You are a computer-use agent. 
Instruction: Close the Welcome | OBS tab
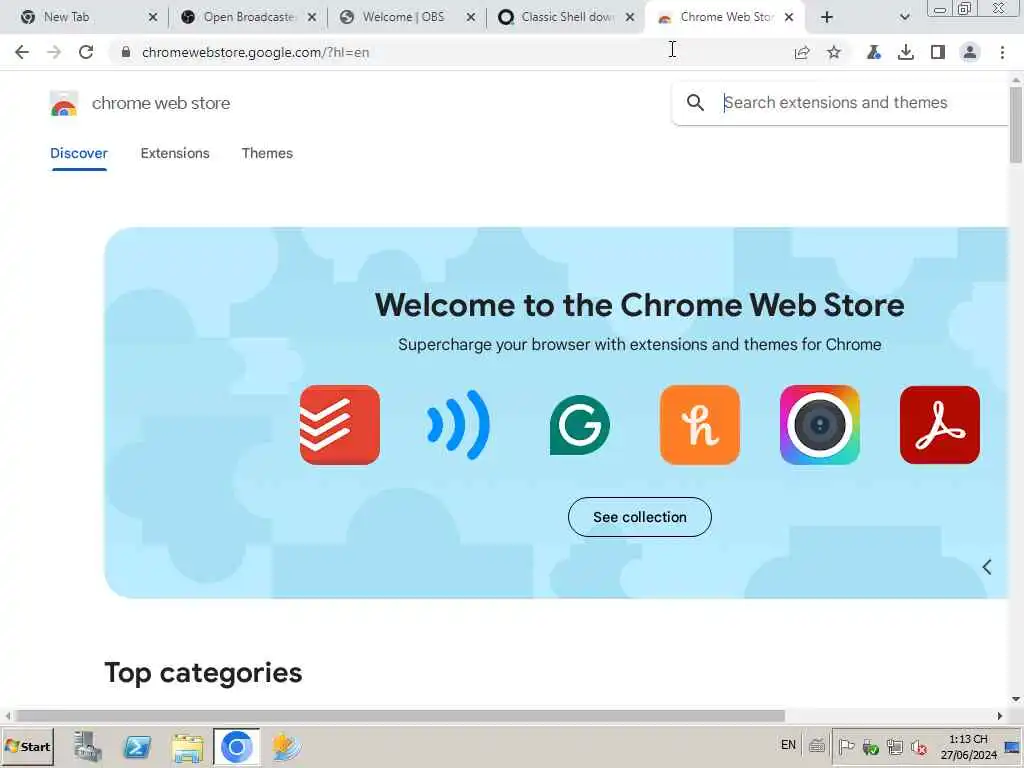tap(471, 17)
